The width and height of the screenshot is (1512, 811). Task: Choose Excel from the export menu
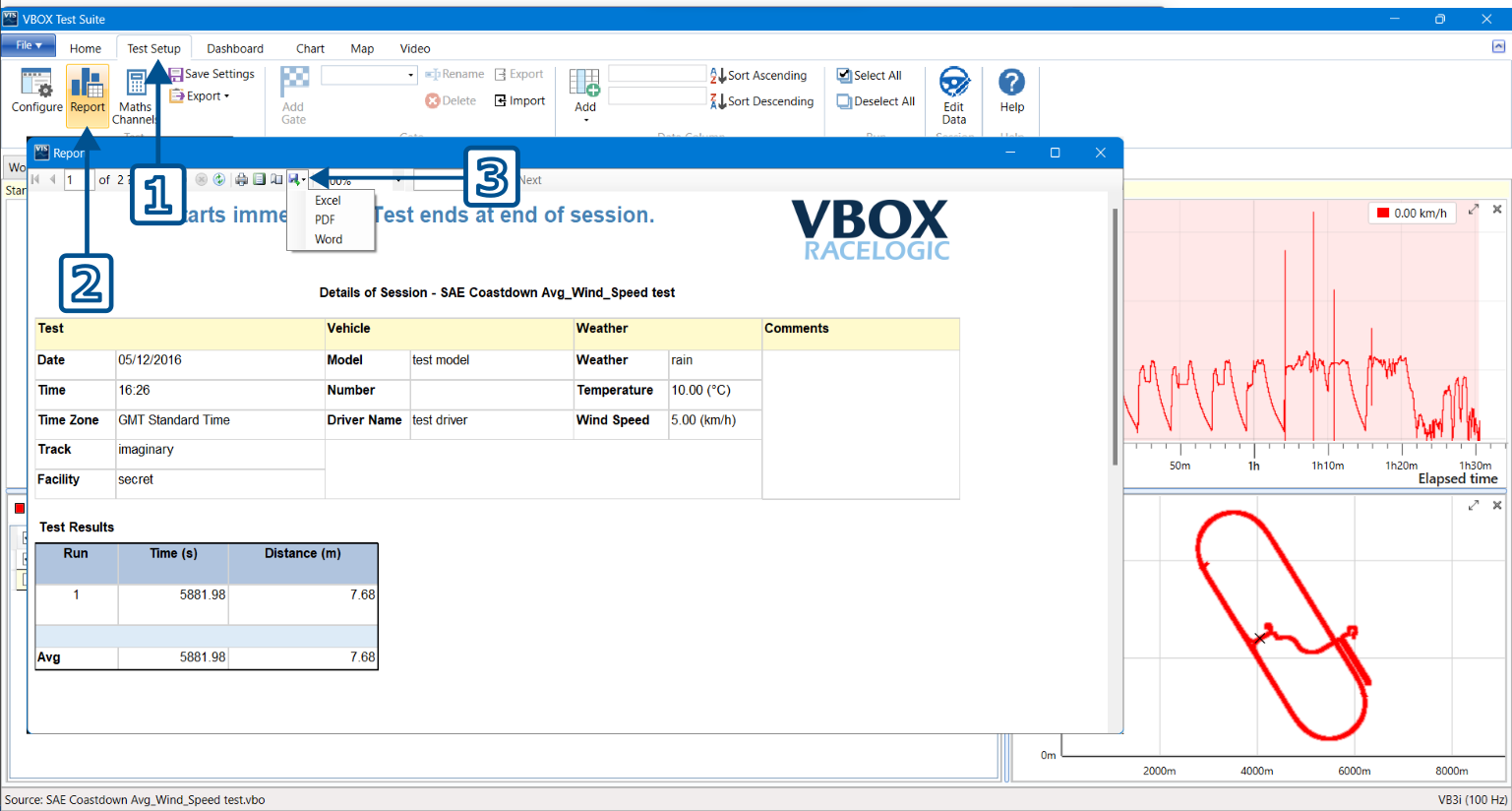point(328,200)
